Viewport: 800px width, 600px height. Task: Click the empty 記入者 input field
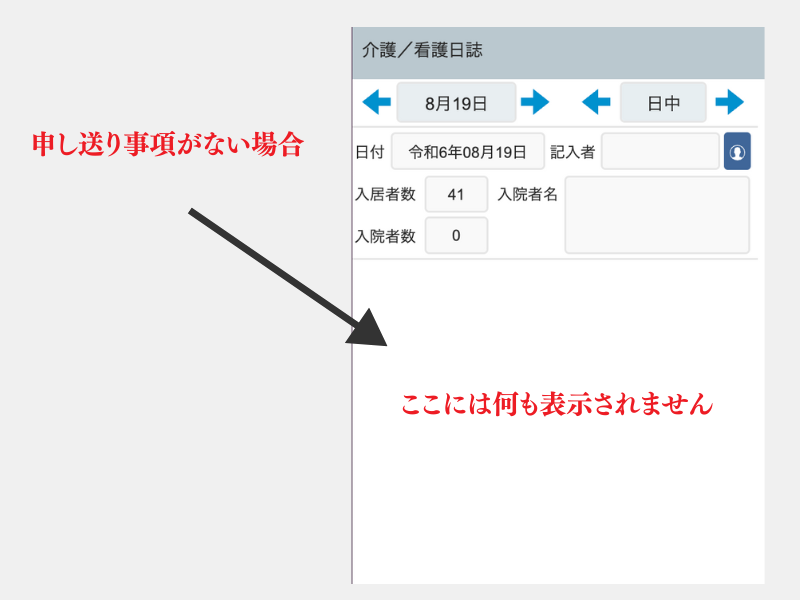click(x=660, y=152)
